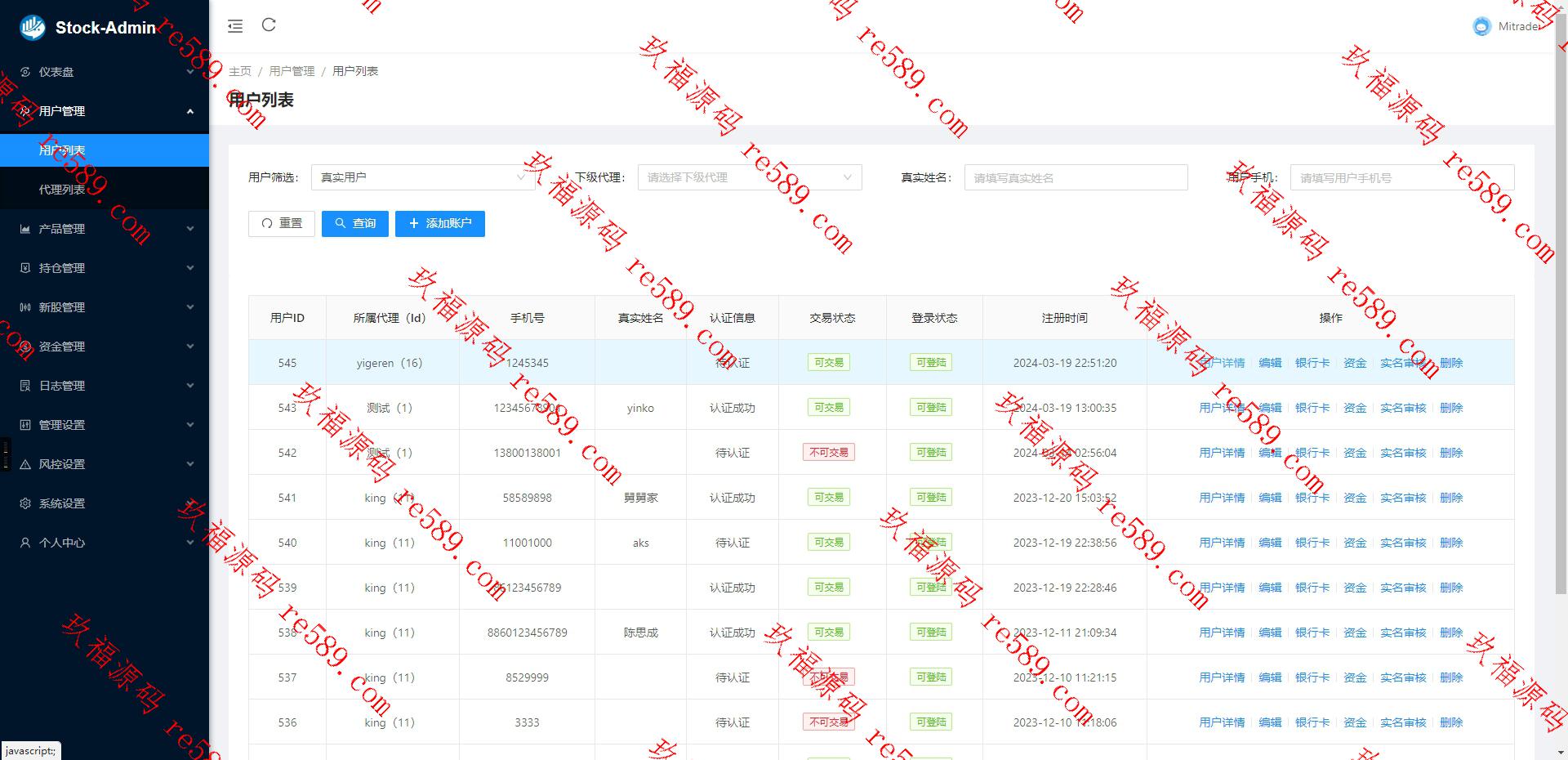Open the 资金管理 menu

(105, 346)
